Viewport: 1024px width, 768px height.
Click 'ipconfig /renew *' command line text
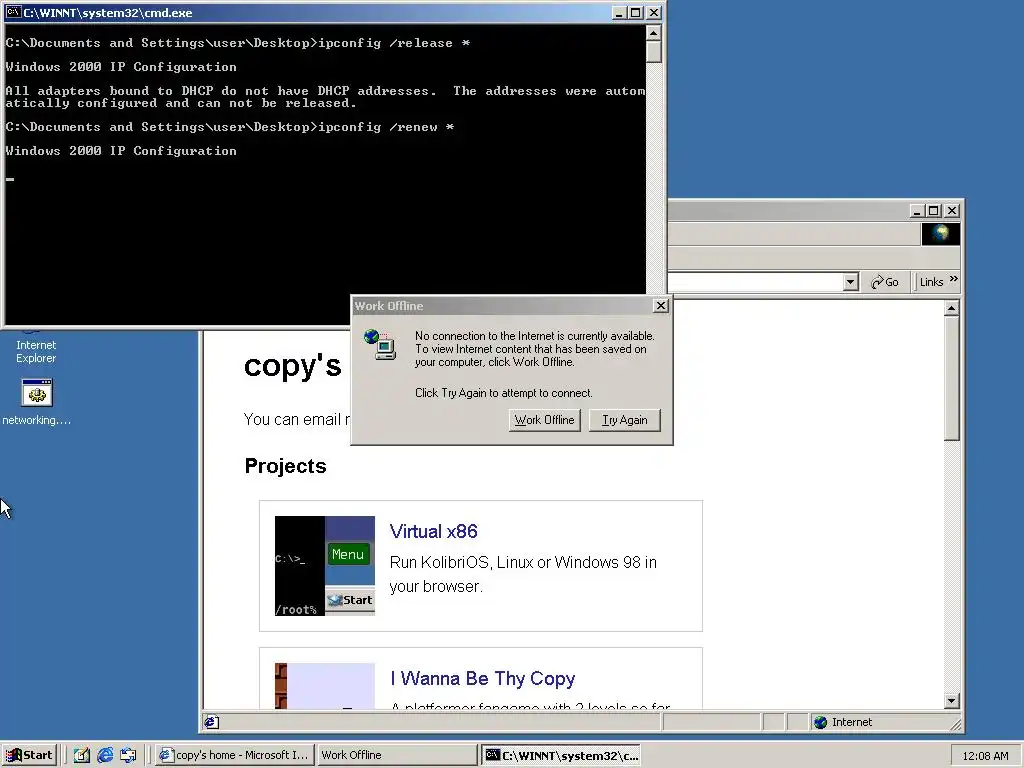(386, 127)
